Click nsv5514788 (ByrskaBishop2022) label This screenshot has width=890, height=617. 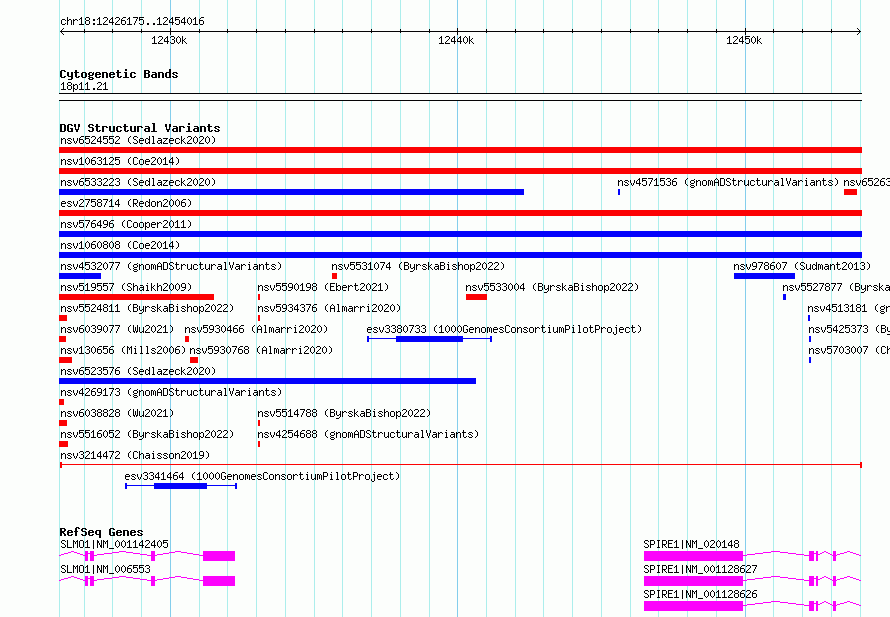[344, 413]
